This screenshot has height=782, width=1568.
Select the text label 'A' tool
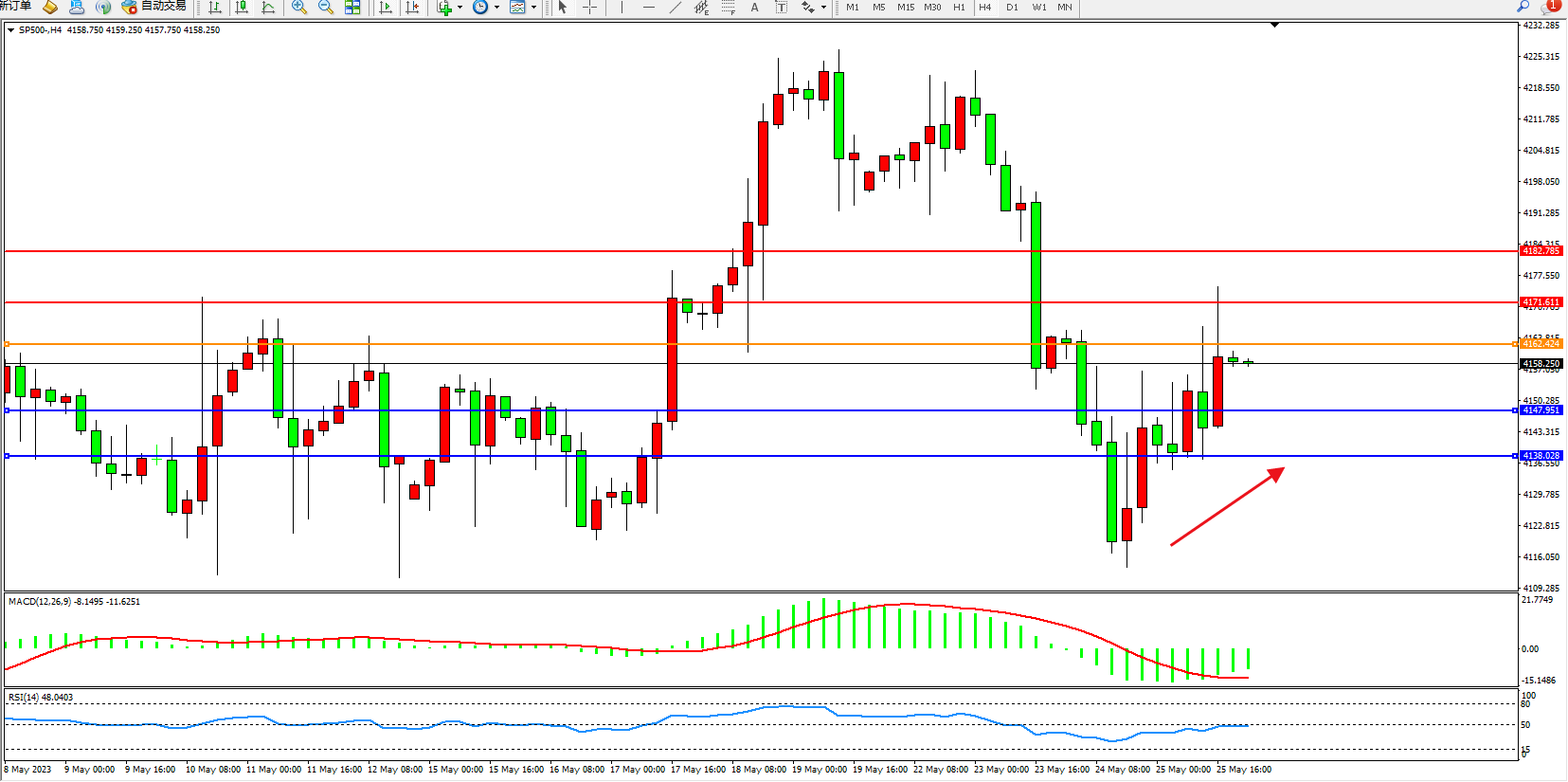pyautogui.click(x=754, y=8)
